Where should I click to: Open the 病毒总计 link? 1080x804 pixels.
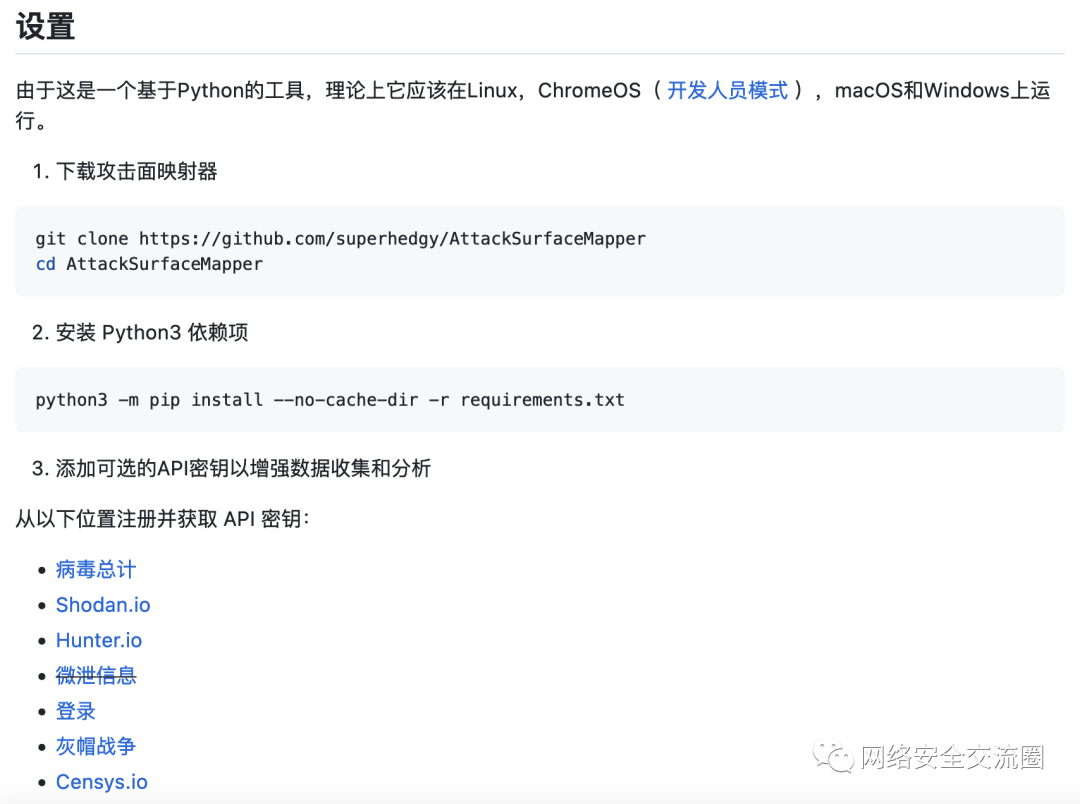tap(96, 569)
